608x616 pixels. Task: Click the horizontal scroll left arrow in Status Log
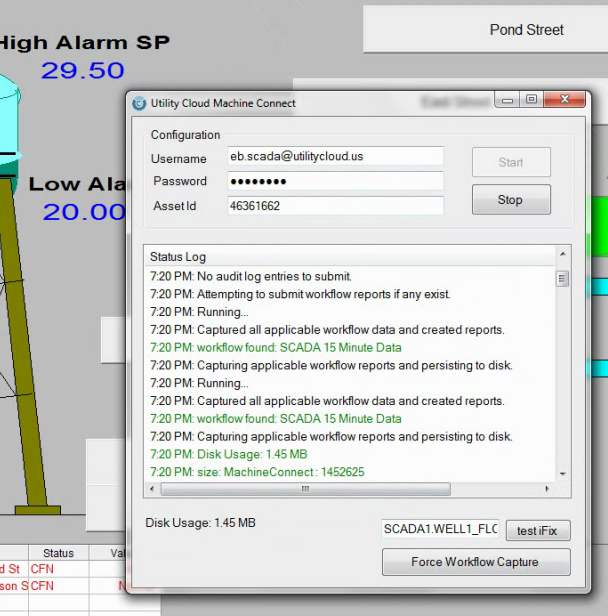coord(153,489)
